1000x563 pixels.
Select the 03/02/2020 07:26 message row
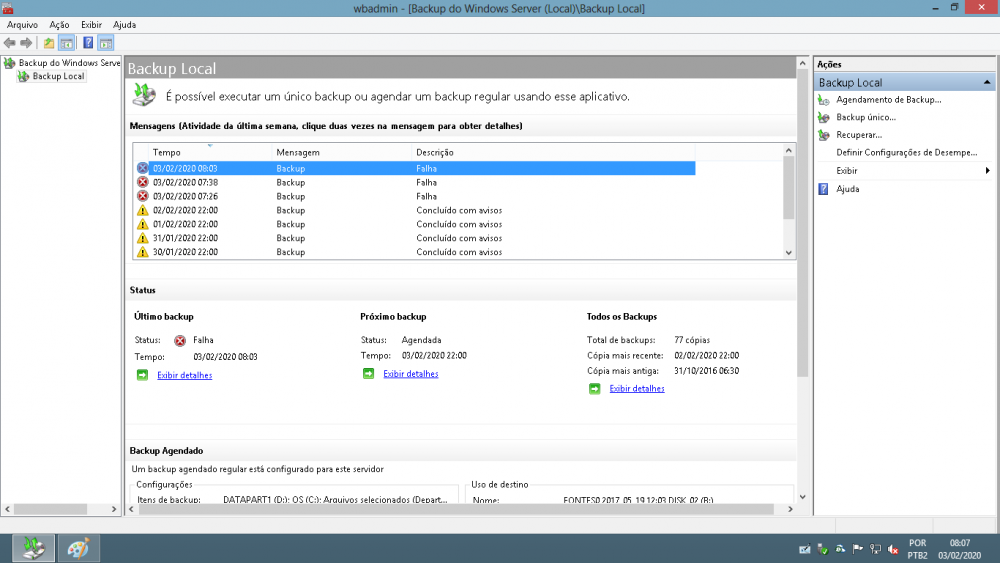tap(416, 196)
